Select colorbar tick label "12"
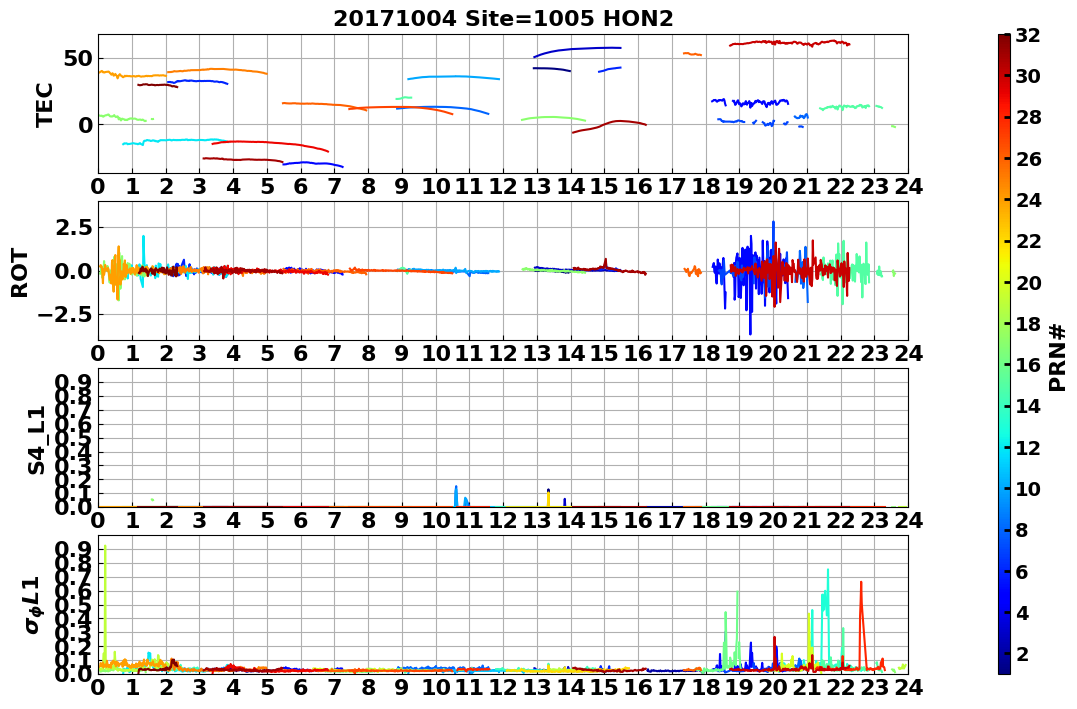This screenshot has height=709, width=1077. coord(1028,447)
